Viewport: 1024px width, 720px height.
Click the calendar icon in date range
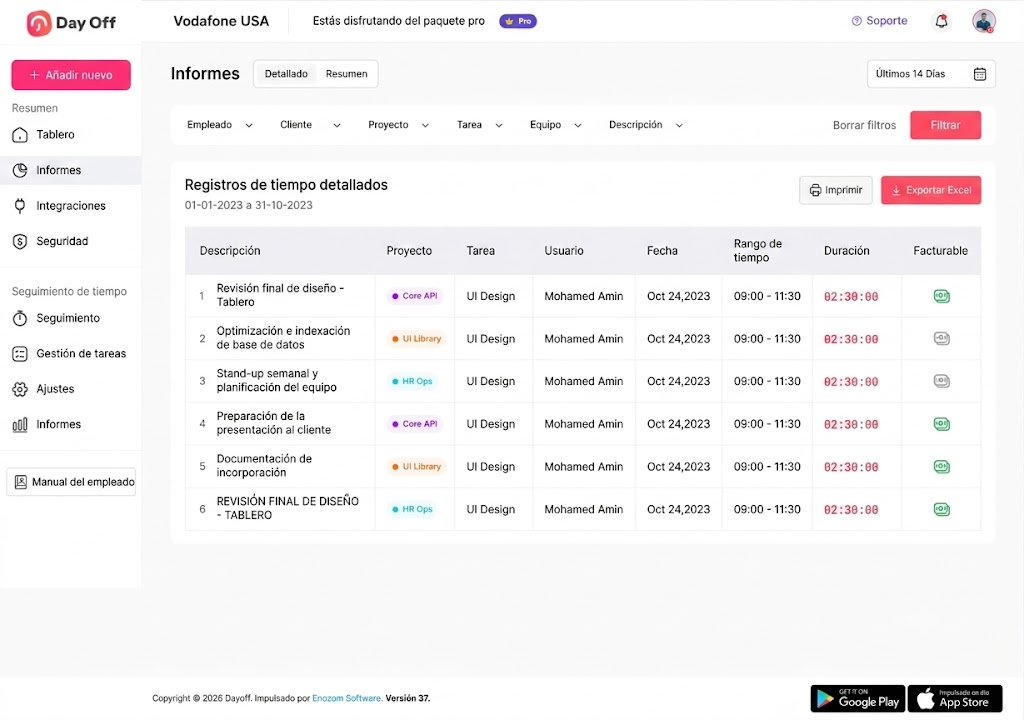click(x=980, y=74)
